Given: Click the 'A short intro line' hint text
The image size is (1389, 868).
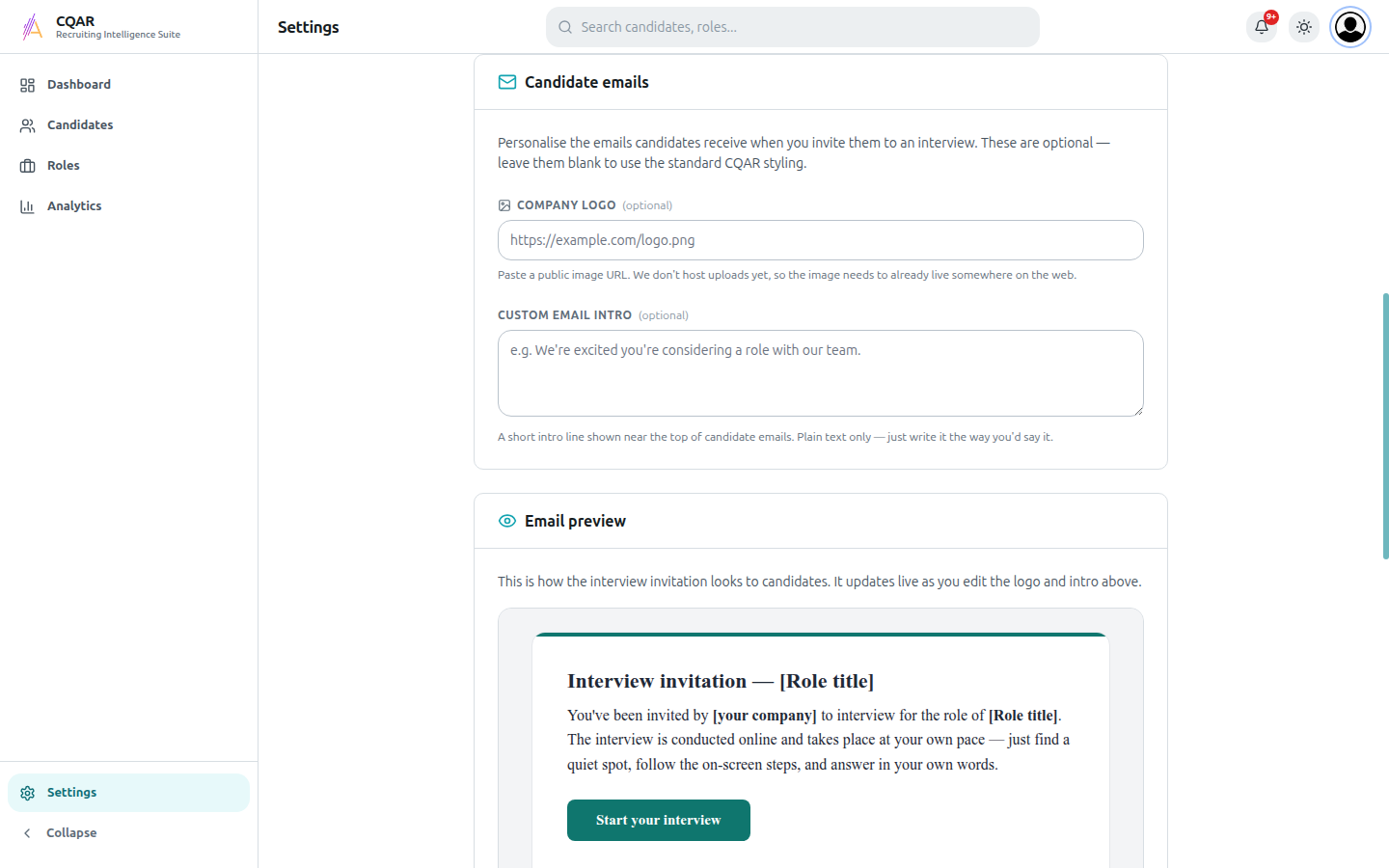Looking at the screenshot, I should coord(776,437).
